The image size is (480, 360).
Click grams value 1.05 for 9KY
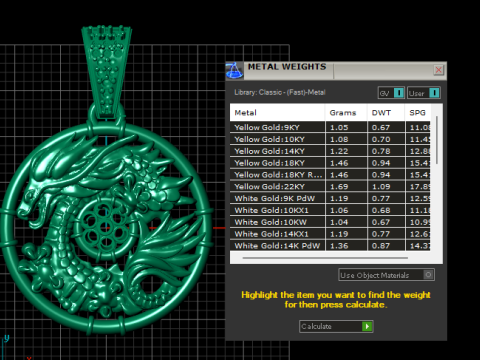coord(339,127)
